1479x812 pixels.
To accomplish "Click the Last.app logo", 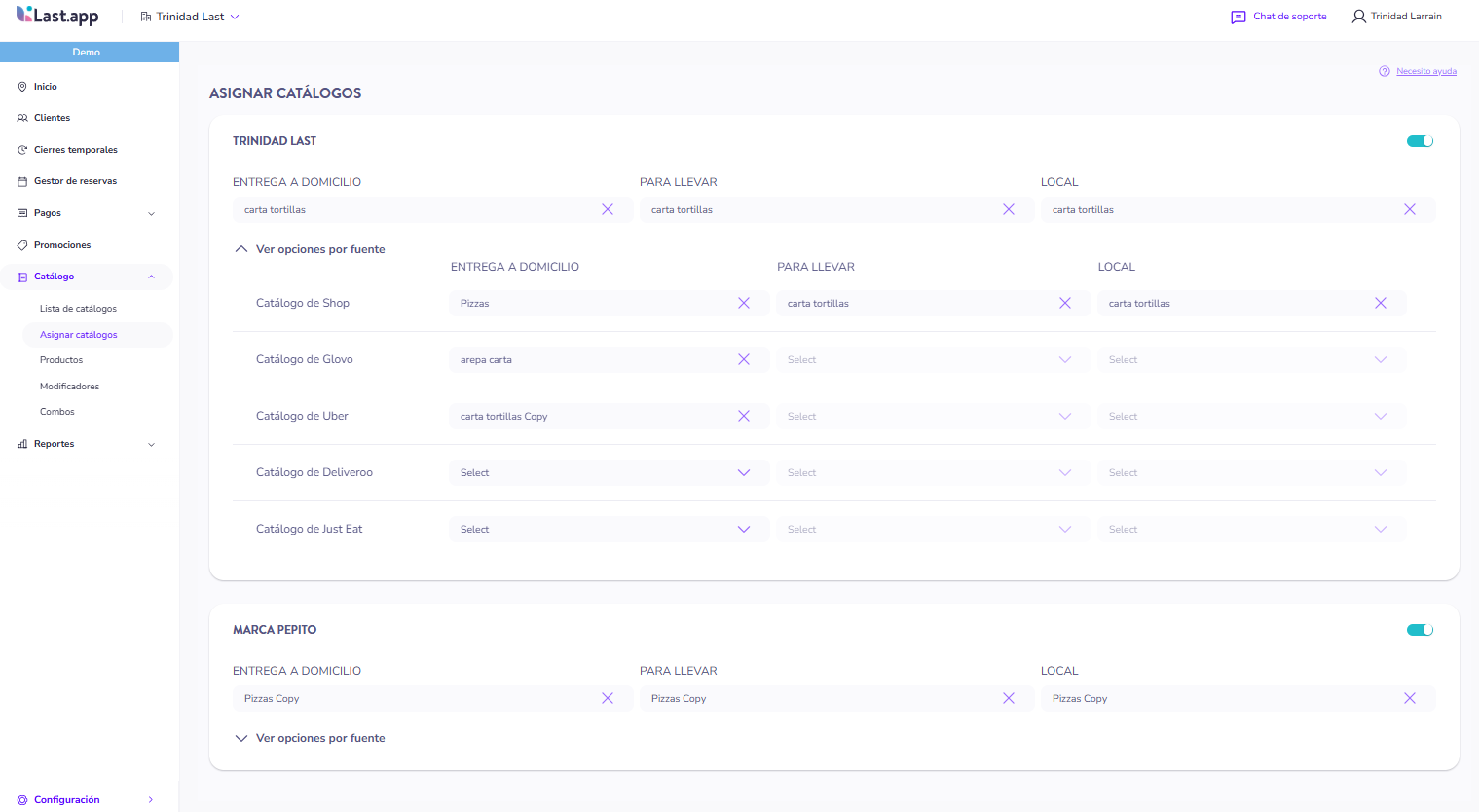I will pyautogui.click(x=57, y=16).
